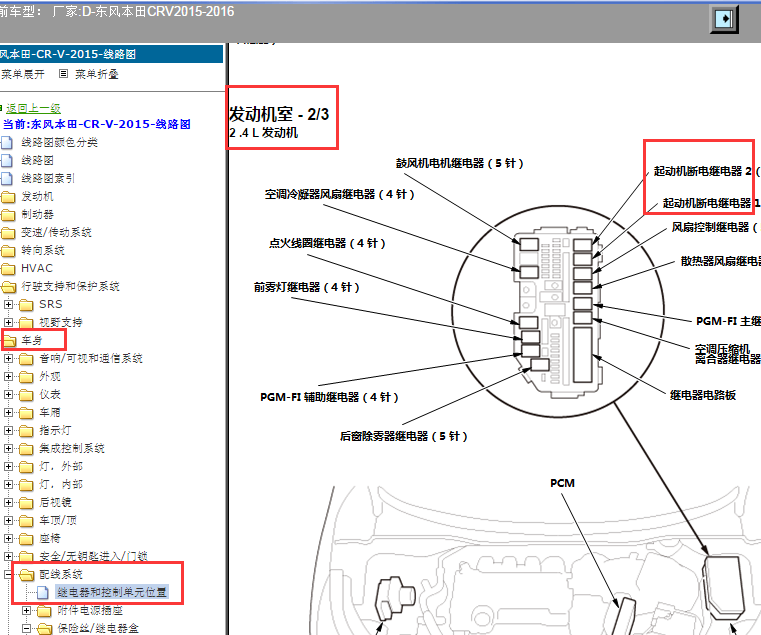Select the 座椅 folder
The width and height of the screenshot is (761, 635).
pyautogui.click(x=50, y=537)
